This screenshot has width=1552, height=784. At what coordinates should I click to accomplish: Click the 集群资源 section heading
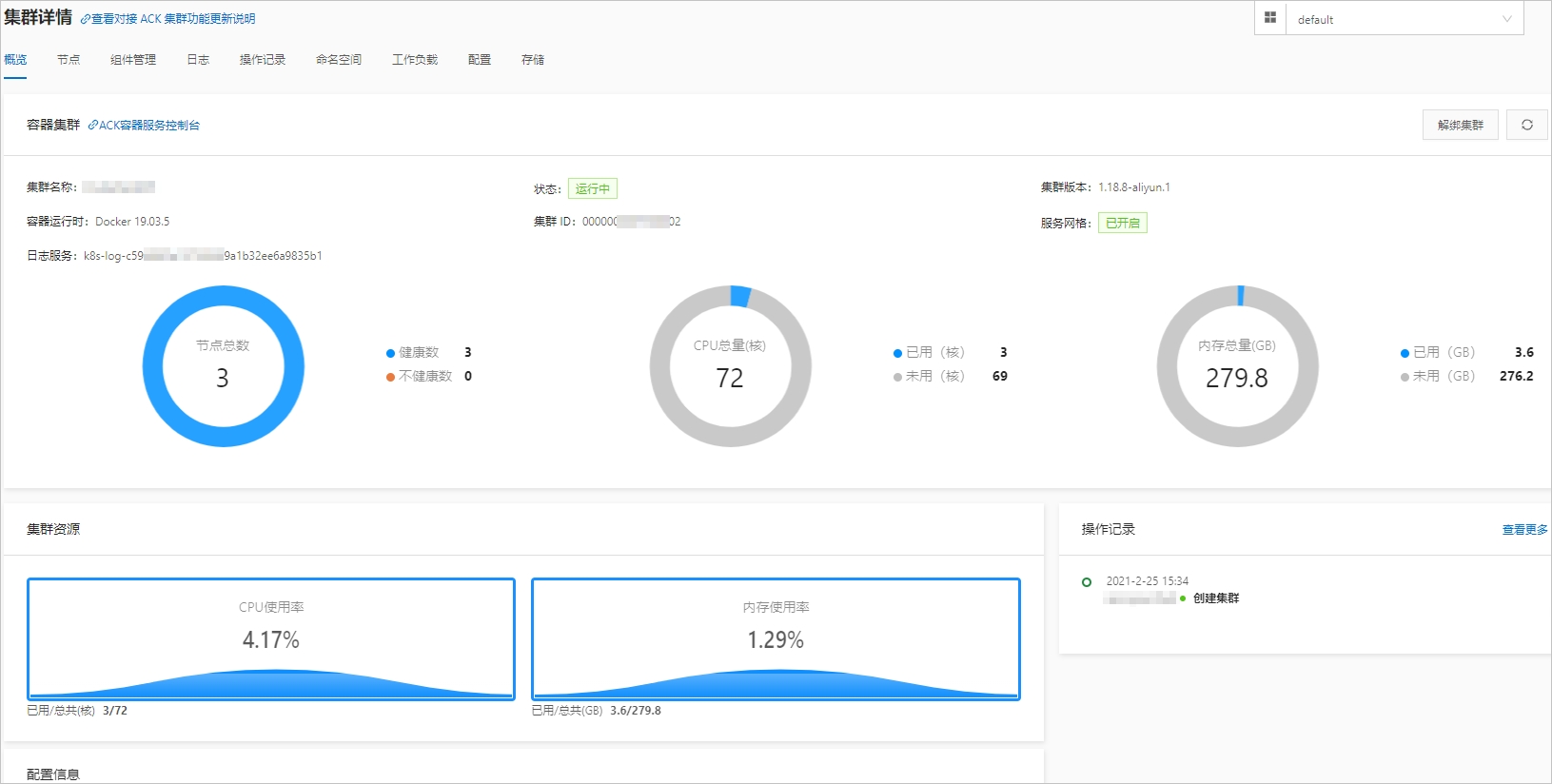[x=53, y=529]
